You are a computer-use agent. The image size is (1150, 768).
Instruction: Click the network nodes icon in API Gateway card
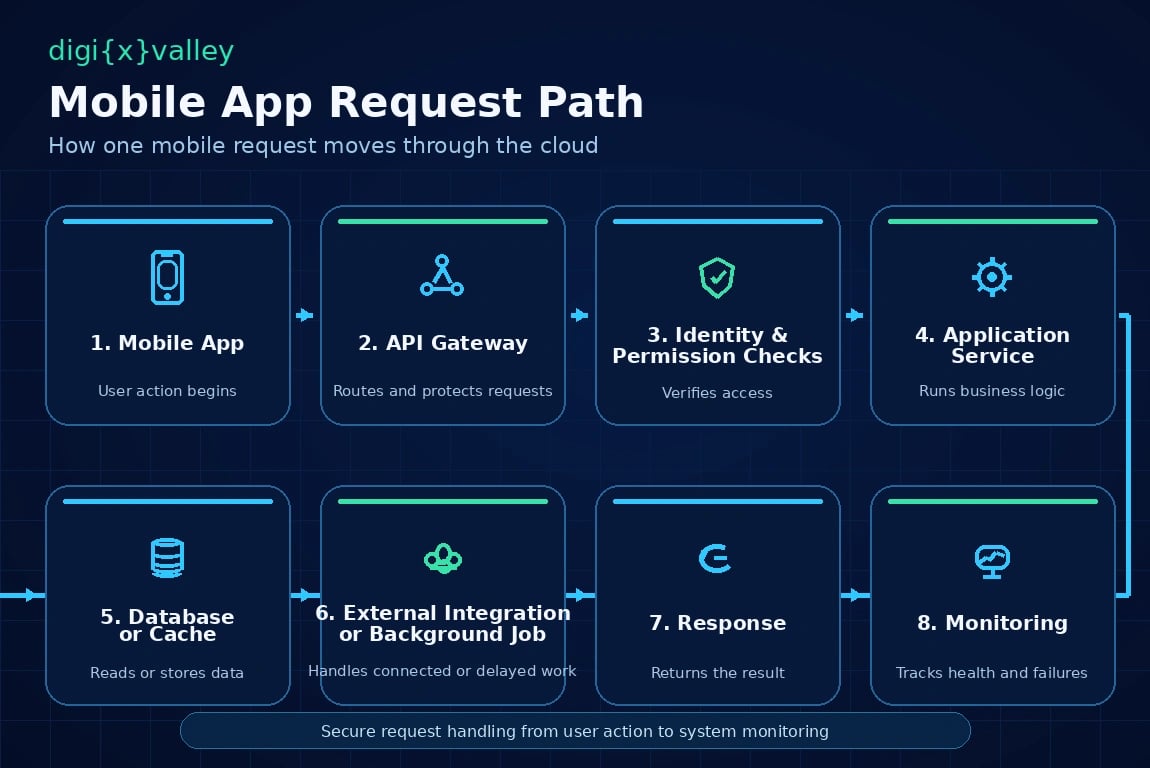(x=442, y=275)
